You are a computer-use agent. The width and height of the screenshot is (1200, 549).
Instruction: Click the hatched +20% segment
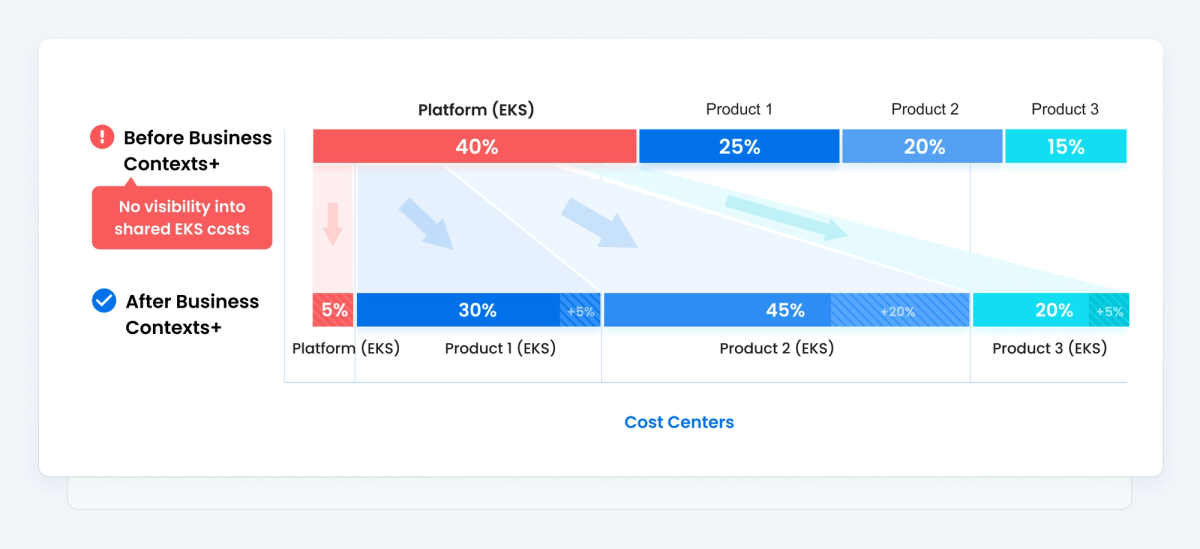pos(899,310)
